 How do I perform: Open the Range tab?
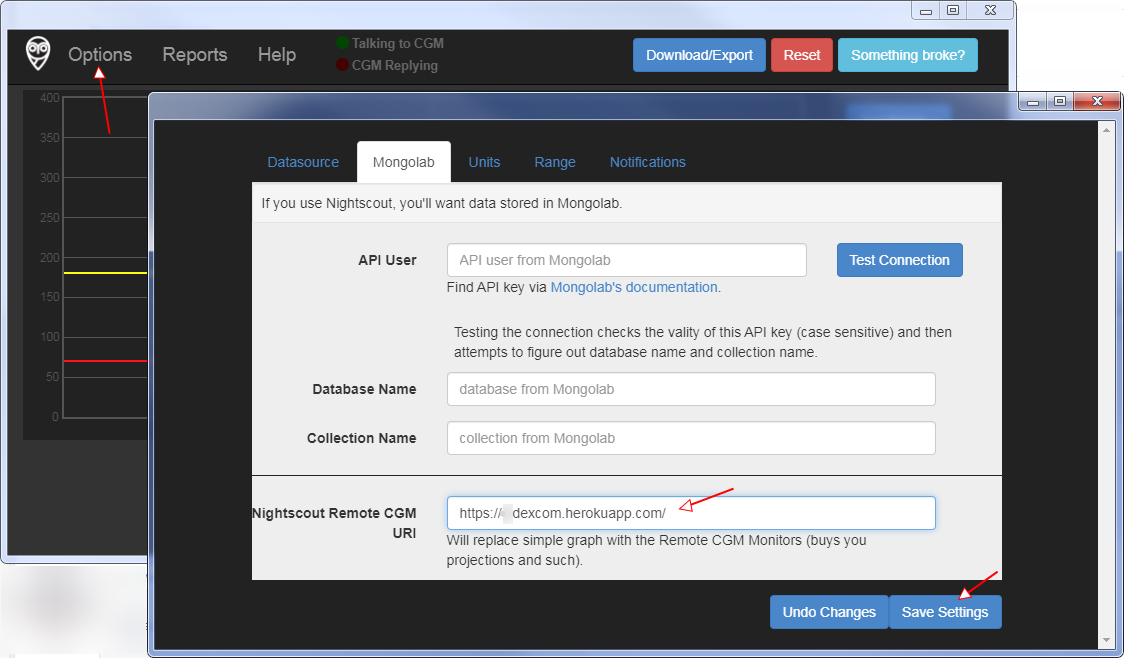tap(555, 162)
